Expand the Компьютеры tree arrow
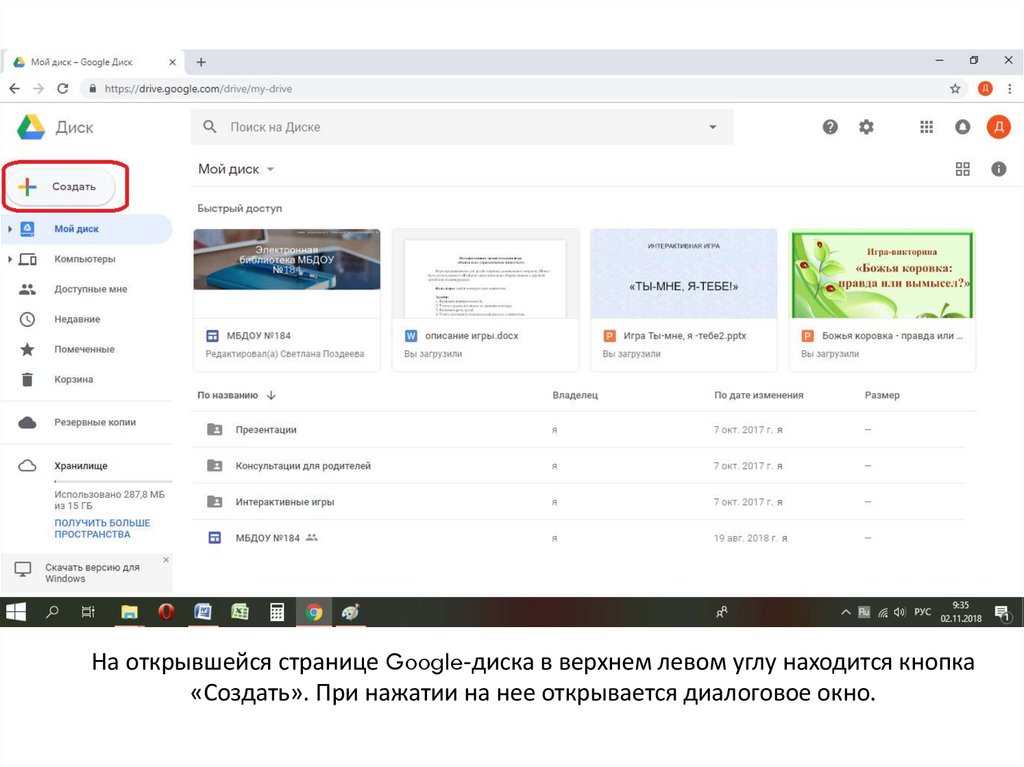Screen dimensions: 1024x767 [x=10, y=259]
